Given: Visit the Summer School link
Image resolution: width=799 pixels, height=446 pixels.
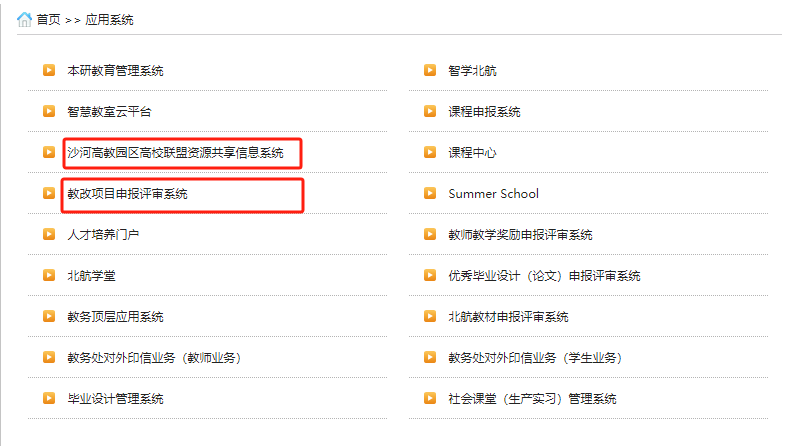Looking at the screenshot, I should 493,194.
